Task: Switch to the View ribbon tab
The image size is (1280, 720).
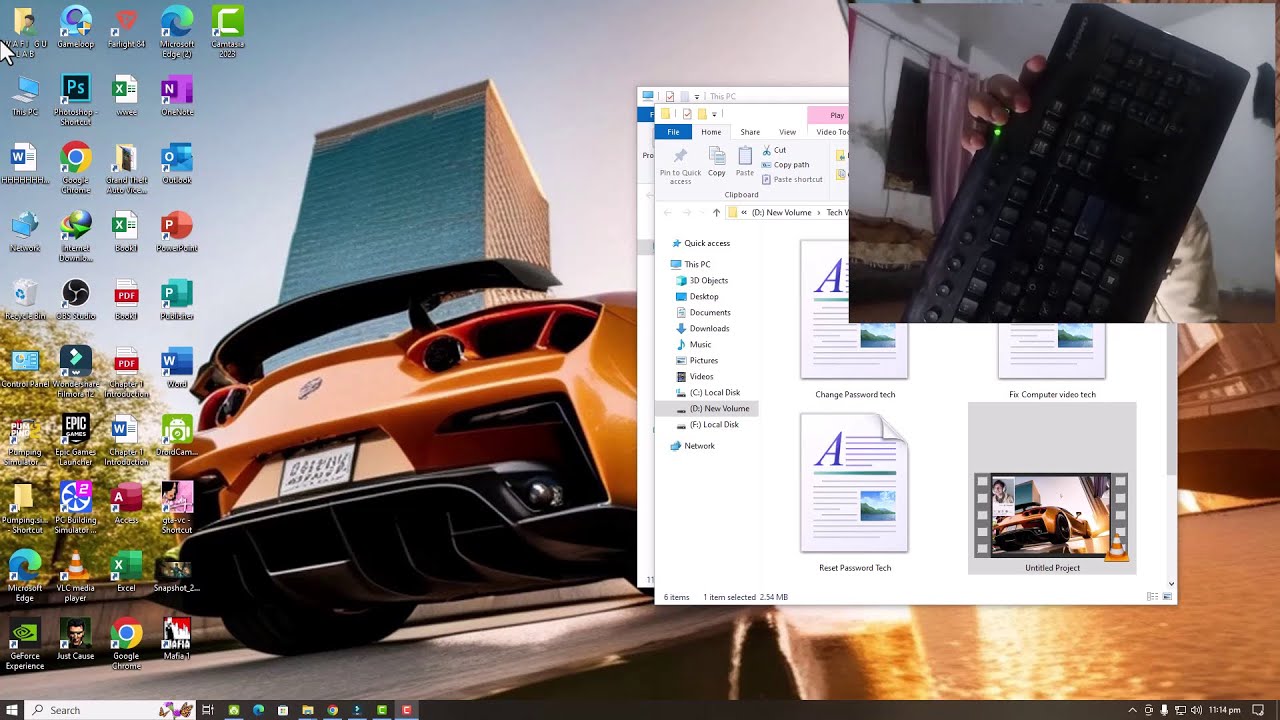Action: pos(787,132)
